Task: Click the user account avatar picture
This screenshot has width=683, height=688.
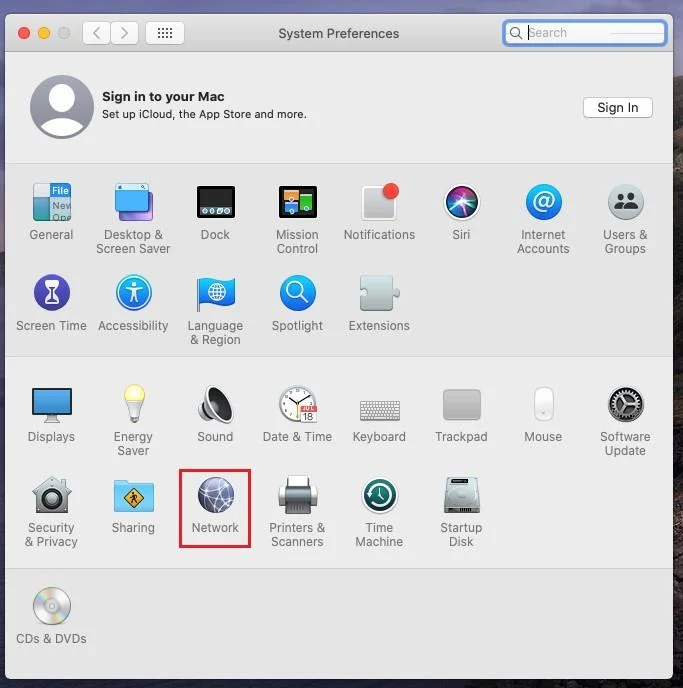Action: [62, 107]
